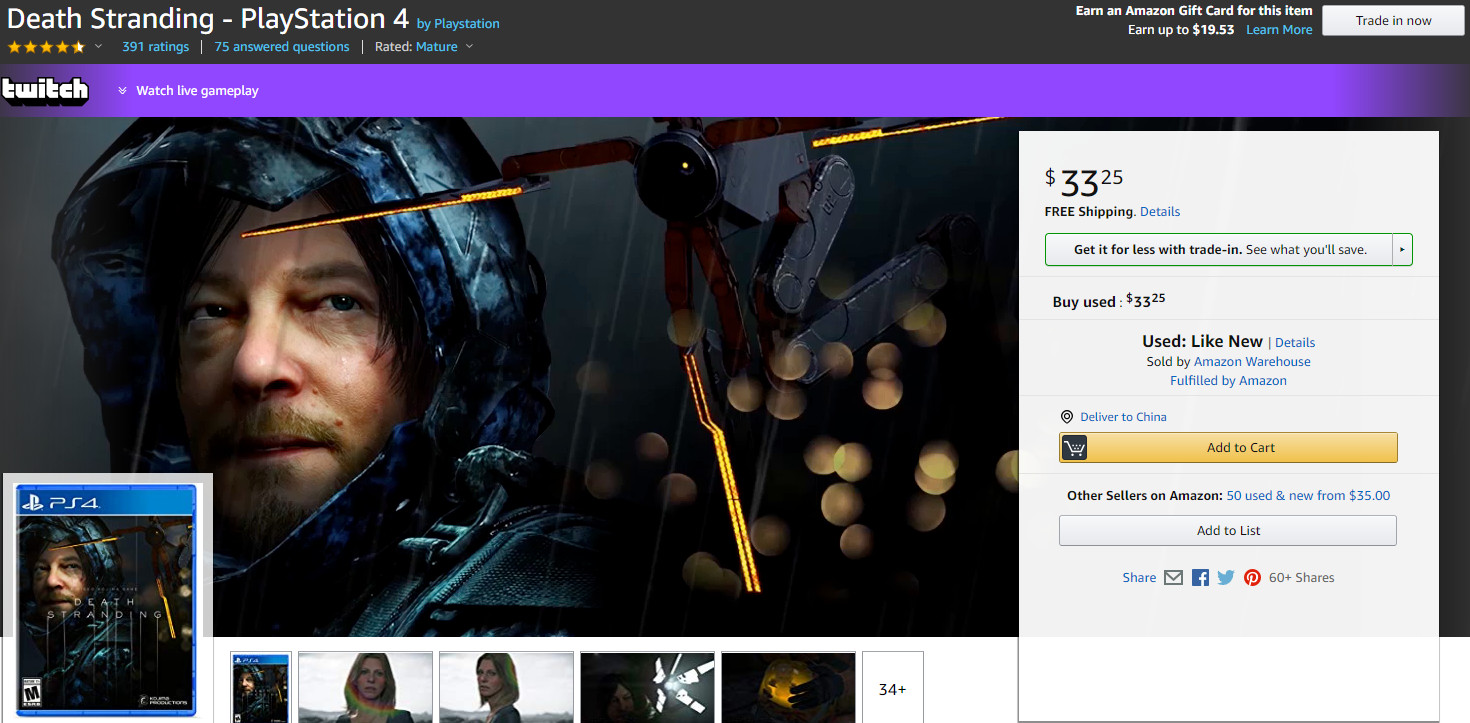Share on Pinterest icon
Viewport: 1470px width, 723px height.
1252,578
